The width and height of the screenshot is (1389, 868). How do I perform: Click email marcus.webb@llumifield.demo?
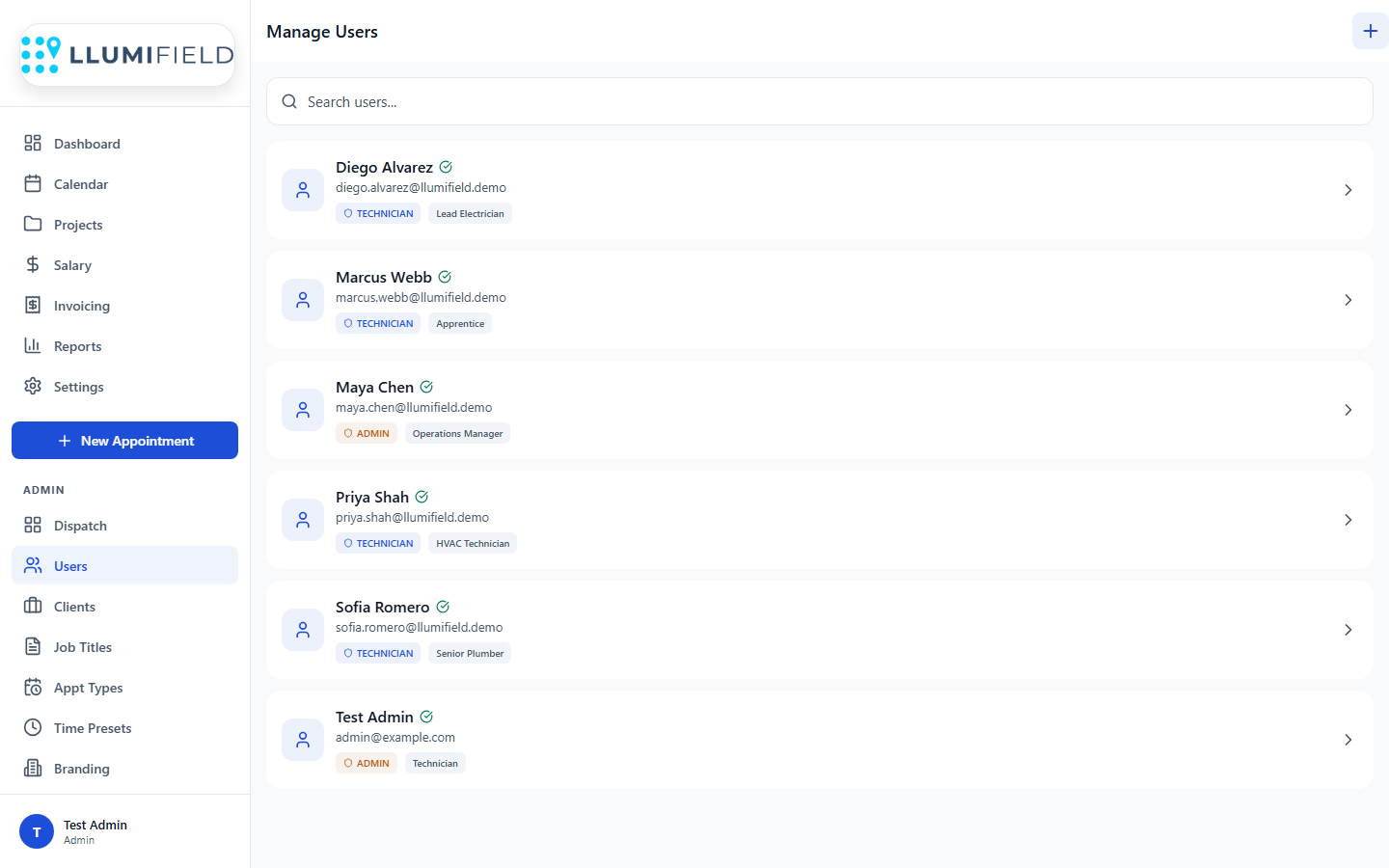(x=421, y=298)
